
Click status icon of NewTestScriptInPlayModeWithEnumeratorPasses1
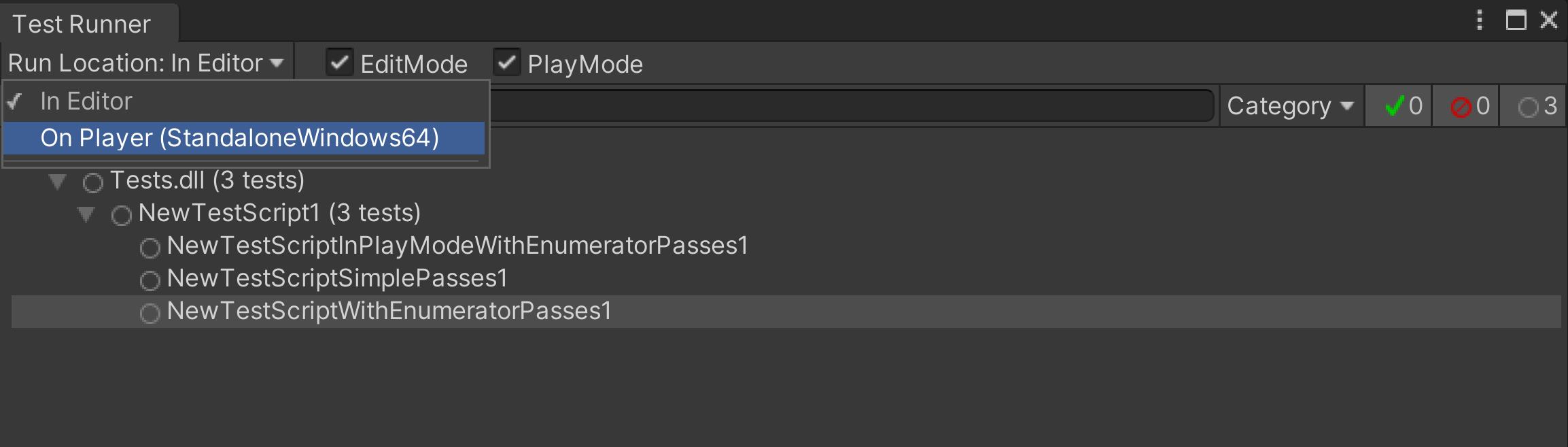150,248
